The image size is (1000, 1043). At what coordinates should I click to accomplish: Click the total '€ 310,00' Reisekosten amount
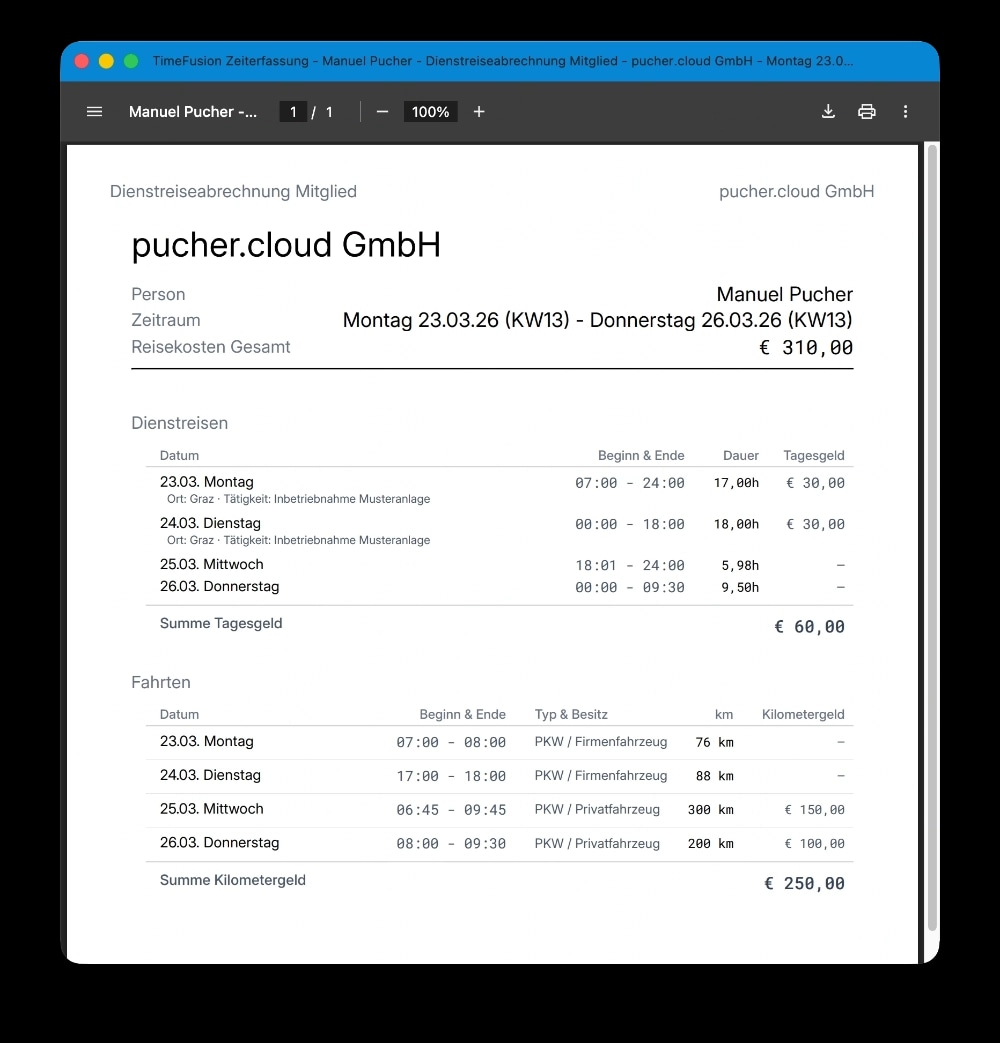806,347
